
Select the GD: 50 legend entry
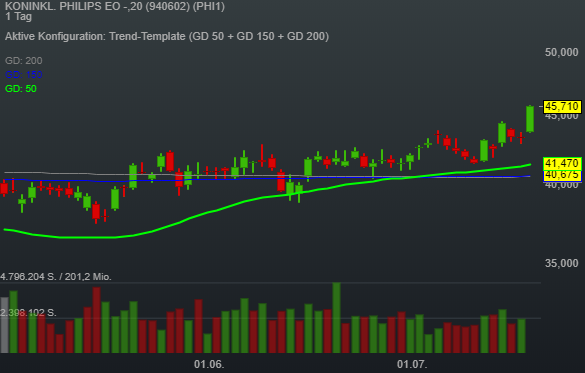tap(21, 89)
